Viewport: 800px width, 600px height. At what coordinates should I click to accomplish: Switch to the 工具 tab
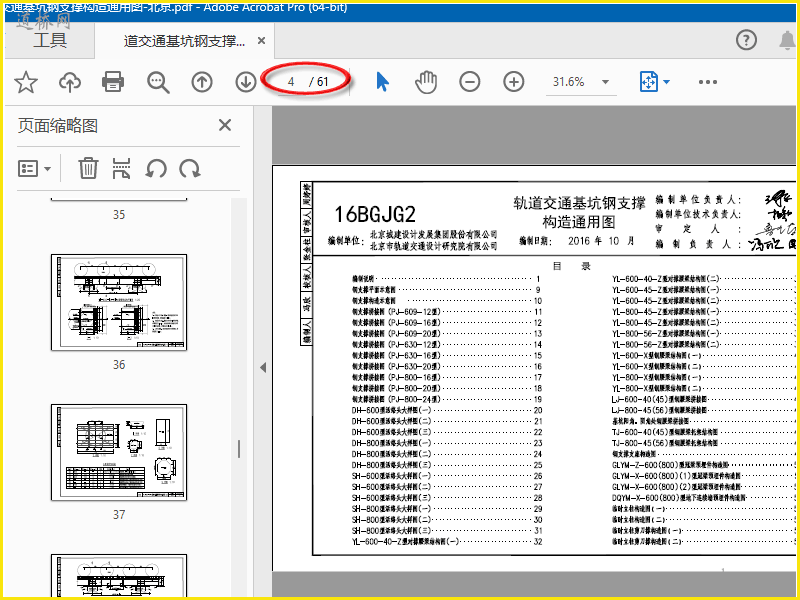50,40
